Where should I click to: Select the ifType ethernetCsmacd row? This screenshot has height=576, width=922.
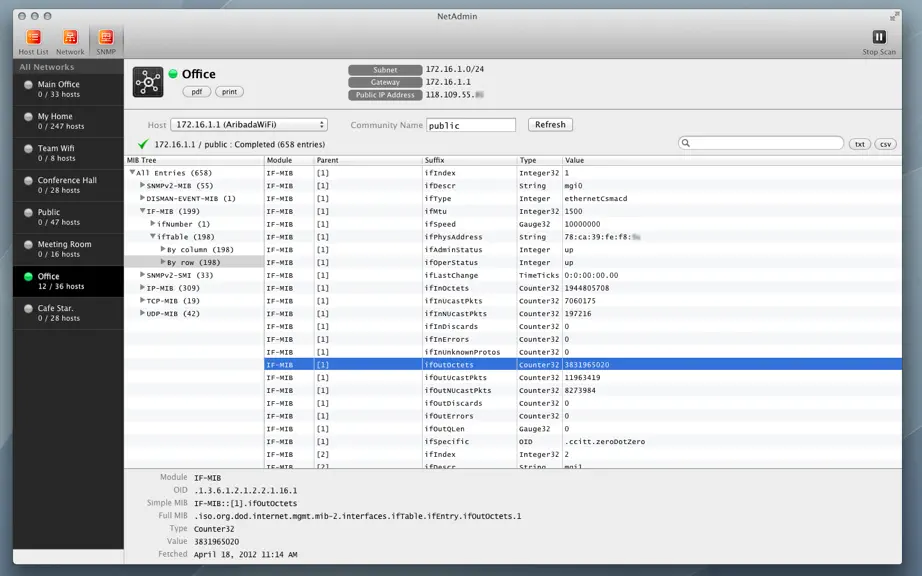(583, 199)
